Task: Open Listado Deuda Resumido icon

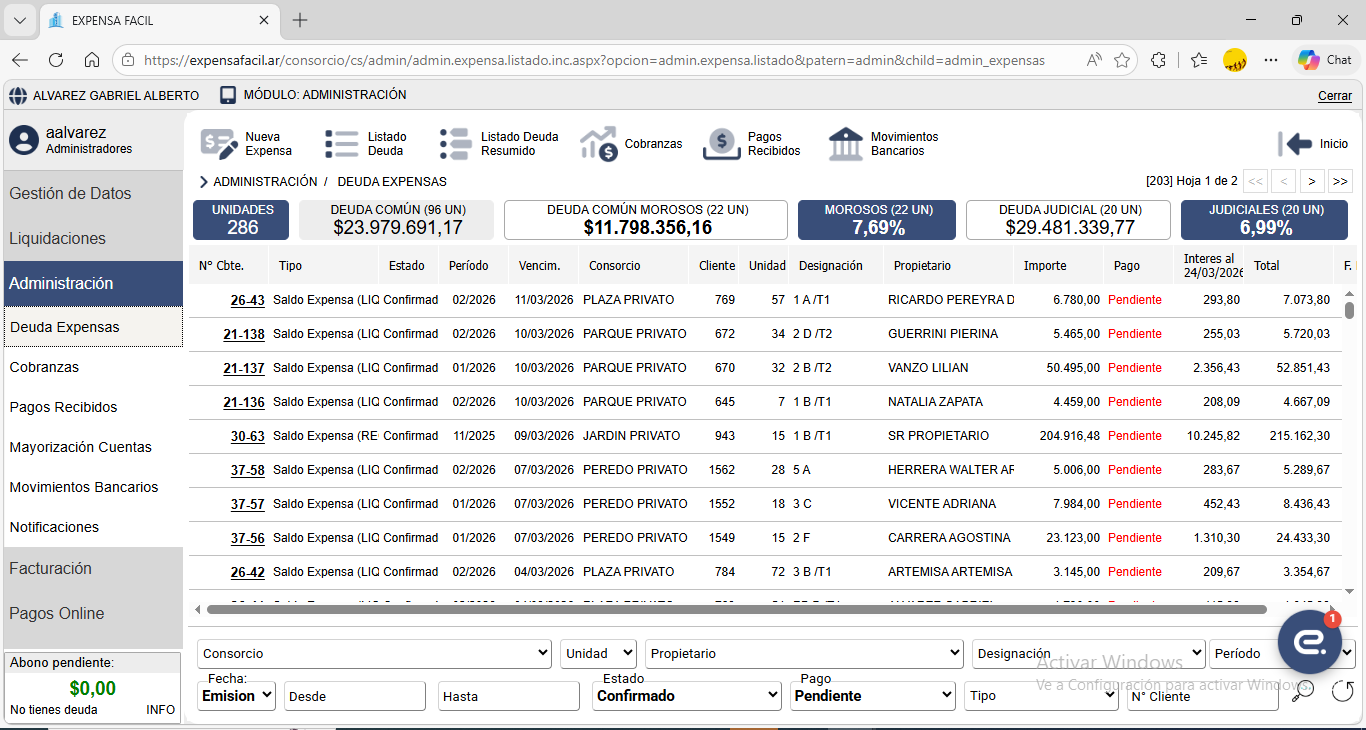Action: tap(455, 144)
